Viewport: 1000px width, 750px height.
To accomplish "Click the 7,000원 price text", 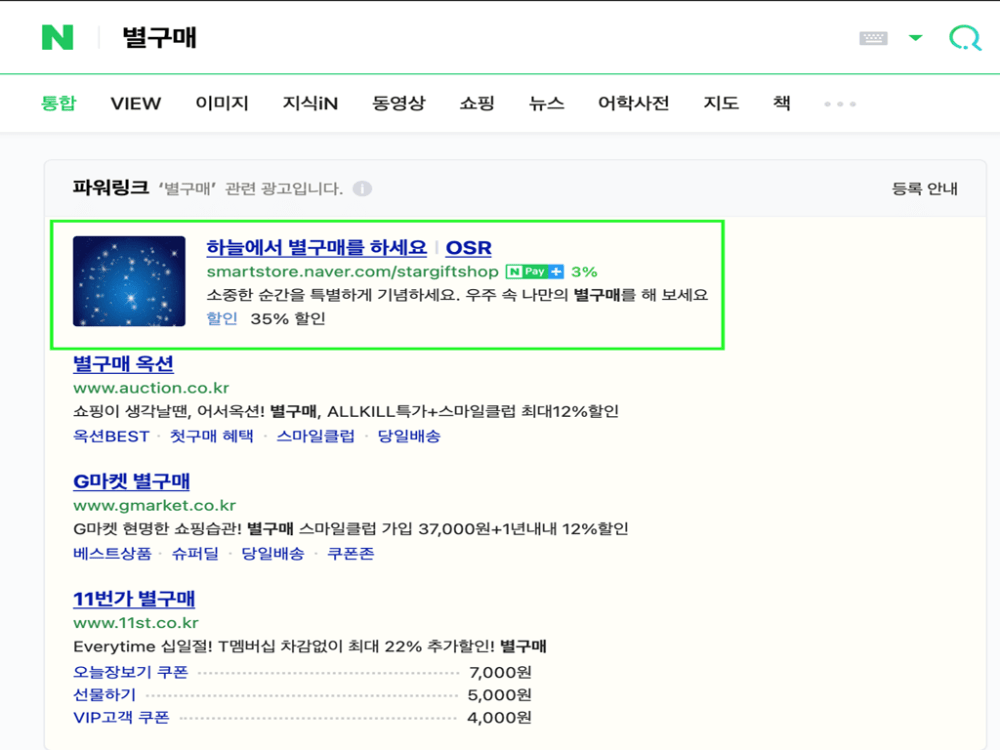I will click(500, 672).
